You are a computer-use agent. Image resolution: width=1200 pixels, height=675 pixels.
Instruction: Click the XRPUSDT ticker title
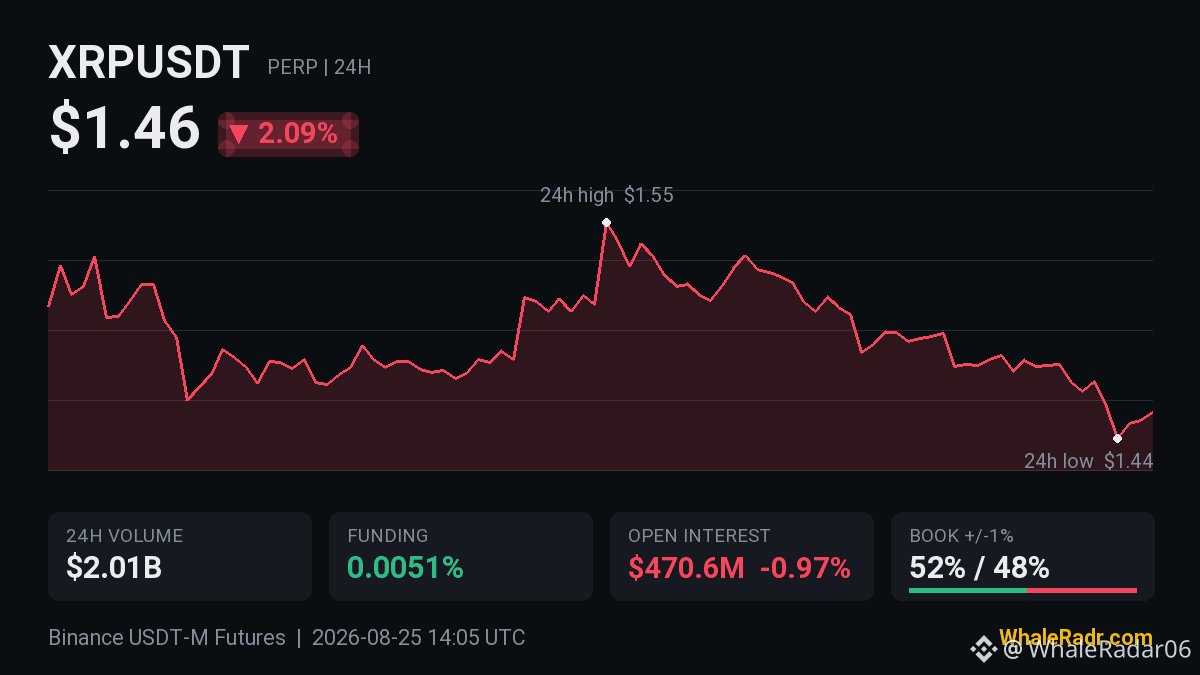[149, 64]
